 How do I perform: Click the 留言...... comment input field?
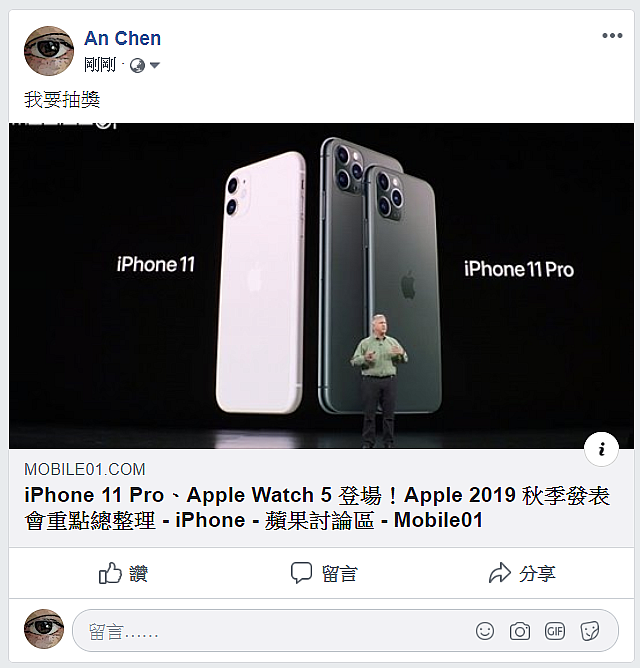point(345,631)
